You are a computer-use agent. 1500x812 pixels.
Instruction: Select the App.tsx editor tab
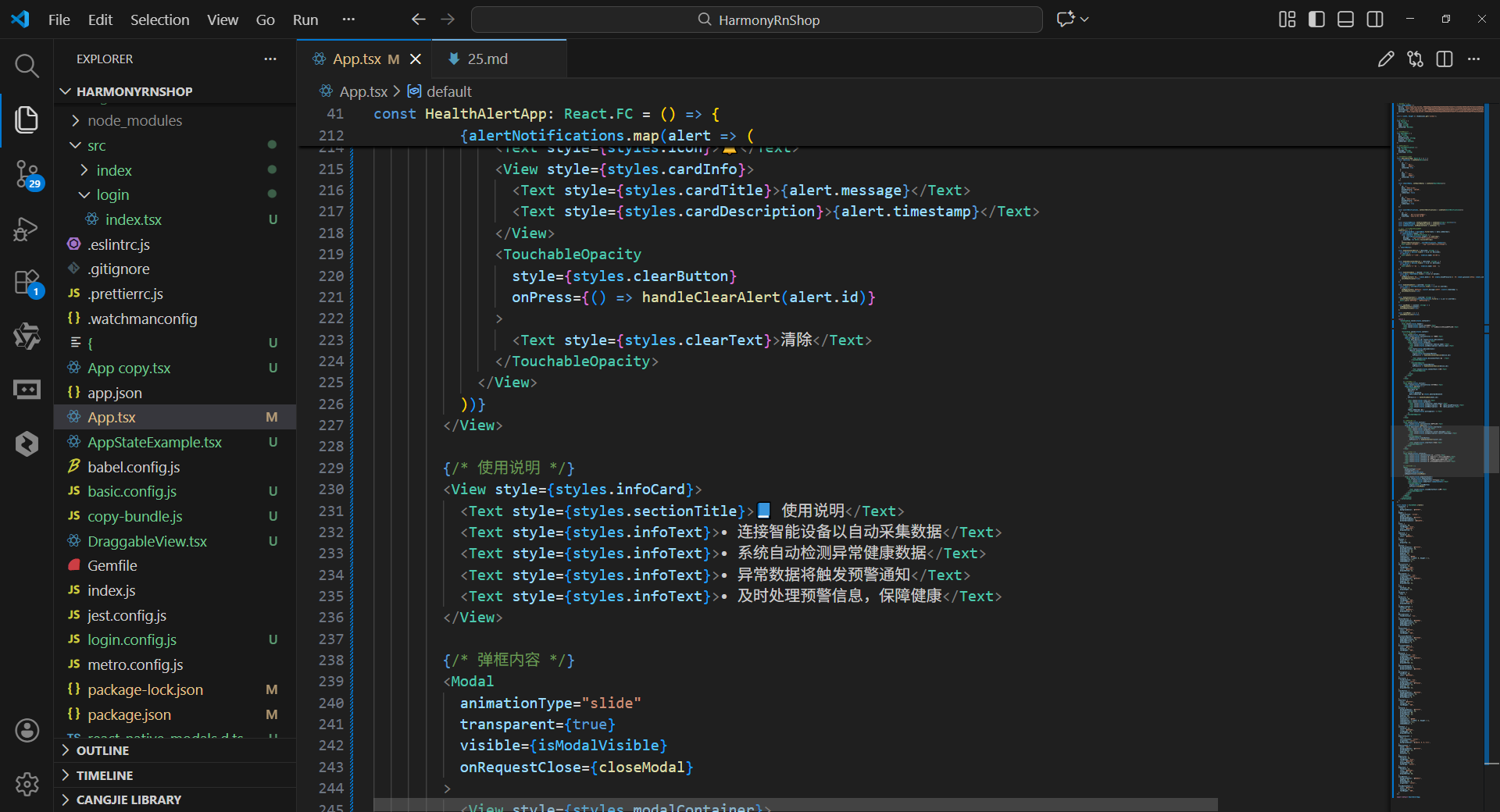coord(364,59)
